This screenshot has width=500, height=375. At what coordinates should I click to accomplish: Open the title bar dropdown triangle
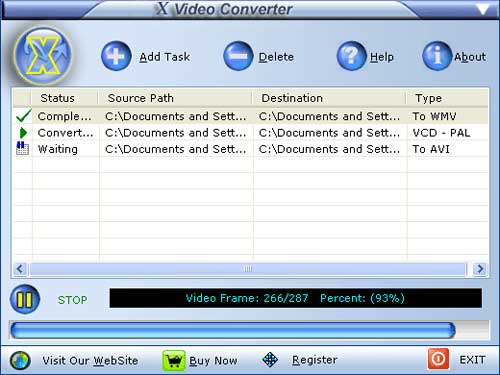pos(484,9)
